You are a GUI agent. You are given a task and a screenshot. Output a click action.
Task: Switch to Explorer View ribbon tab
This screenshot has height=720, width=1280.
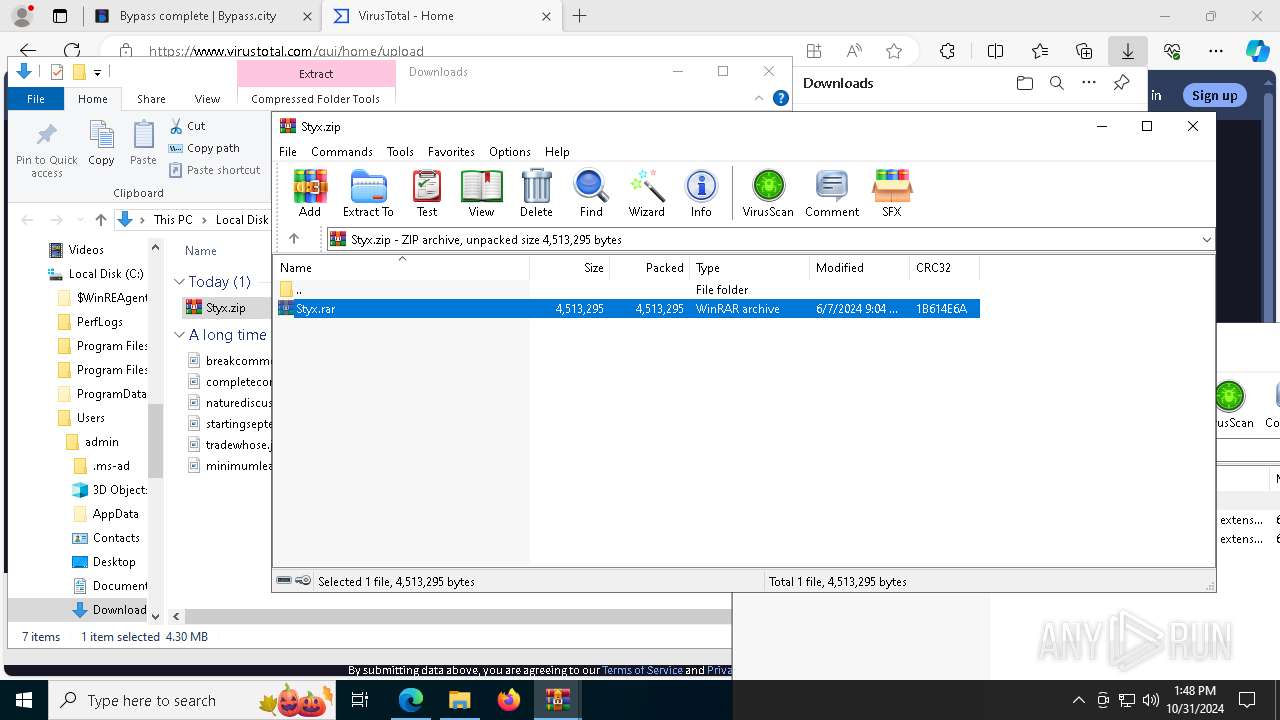(x=207, y=99)
